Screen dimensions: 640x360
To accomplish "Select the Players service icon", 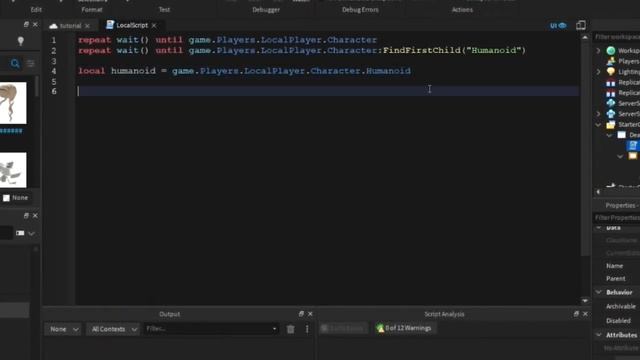I will tap(611, 61).
